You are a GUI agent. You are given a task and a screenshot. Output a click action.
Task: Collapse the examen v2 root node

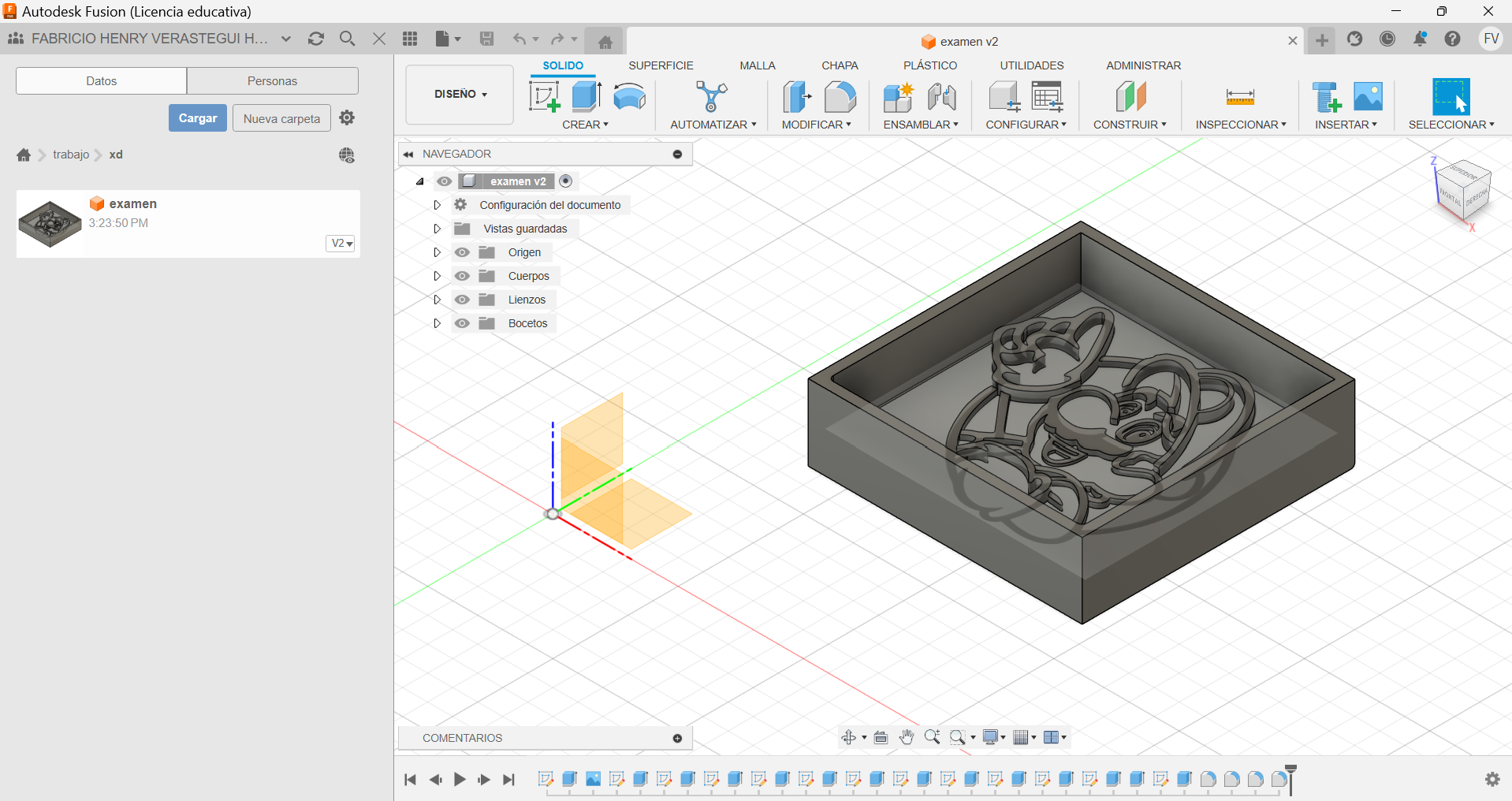coord(420,181)
